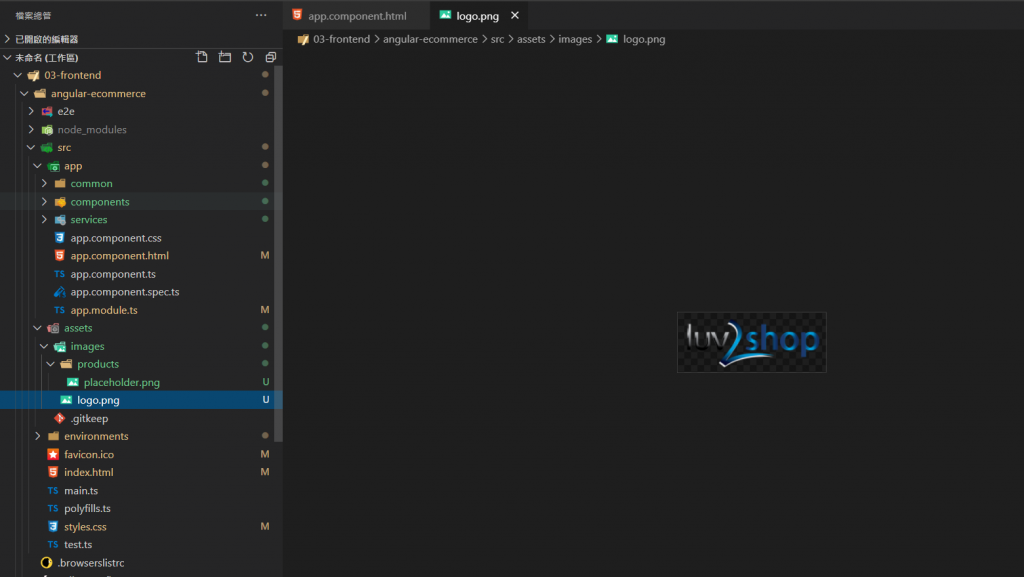Open app.module.ts file
1024x577 pixels.
point(104,310)
